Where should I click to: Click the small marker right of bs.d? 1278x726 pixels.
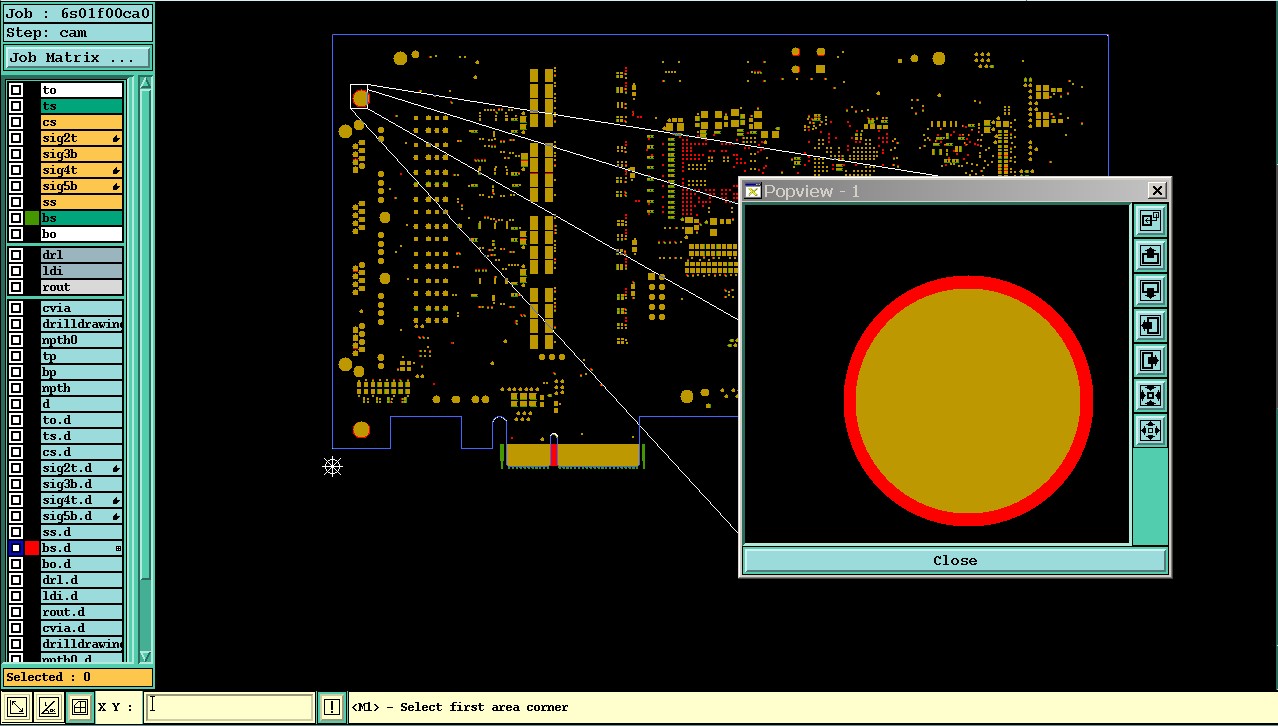coord(118,548)
